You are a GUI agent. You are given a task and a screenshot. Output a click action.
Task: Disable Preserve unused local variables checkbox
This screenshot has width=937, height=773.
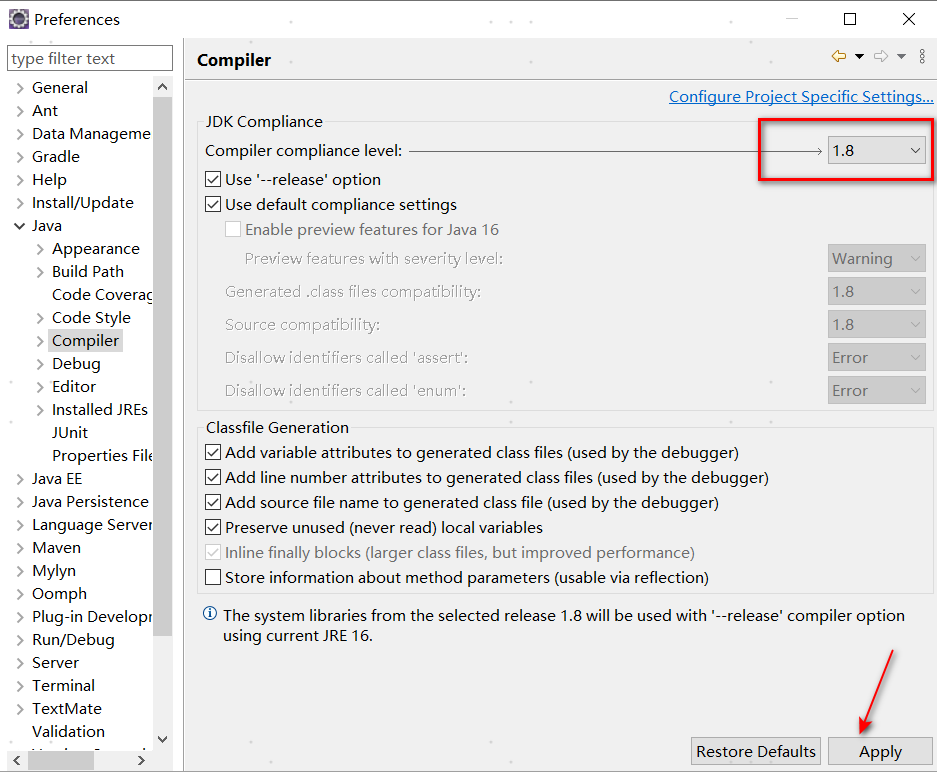[213, 527]
